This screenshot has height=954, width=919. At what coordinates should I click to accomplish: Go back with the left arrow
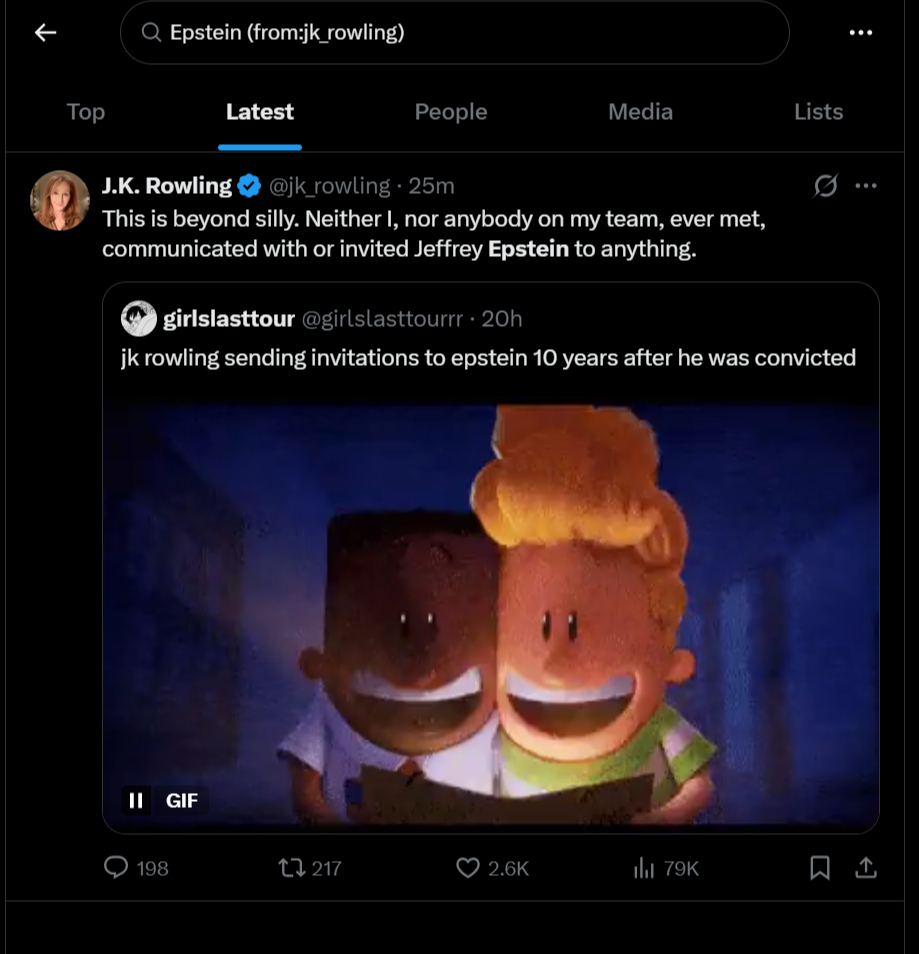[45, 33]
